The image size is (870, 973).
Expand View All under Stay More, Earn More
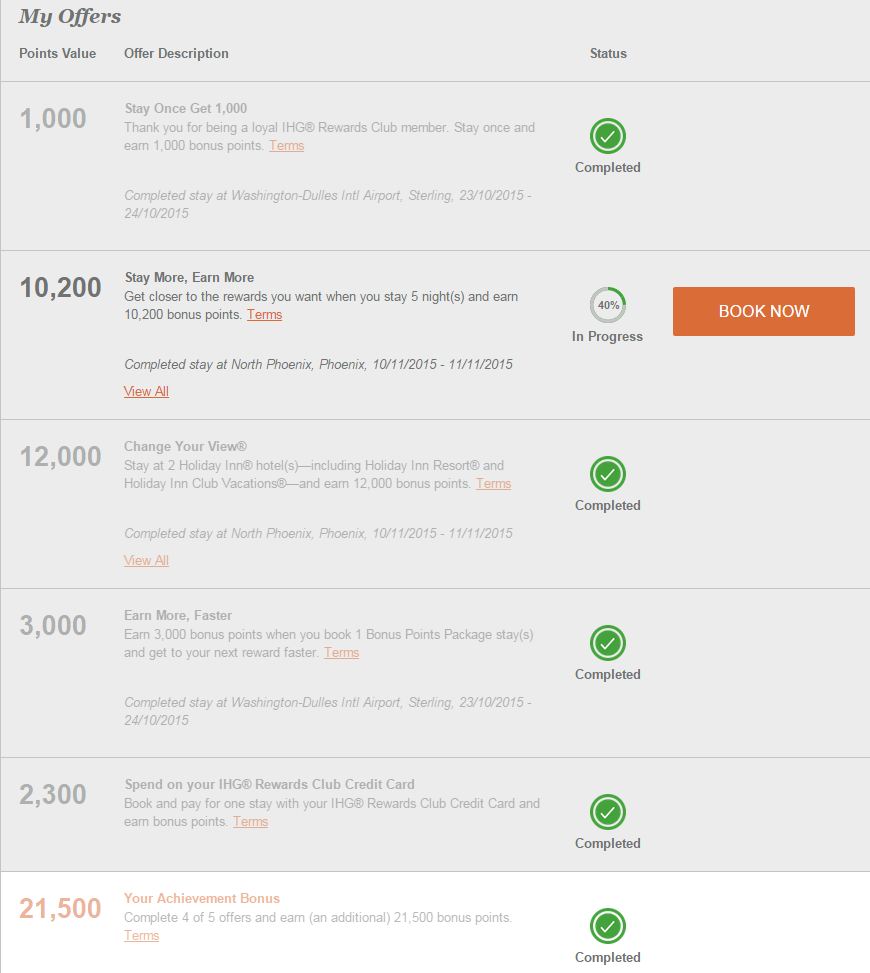tap(146, 392)
